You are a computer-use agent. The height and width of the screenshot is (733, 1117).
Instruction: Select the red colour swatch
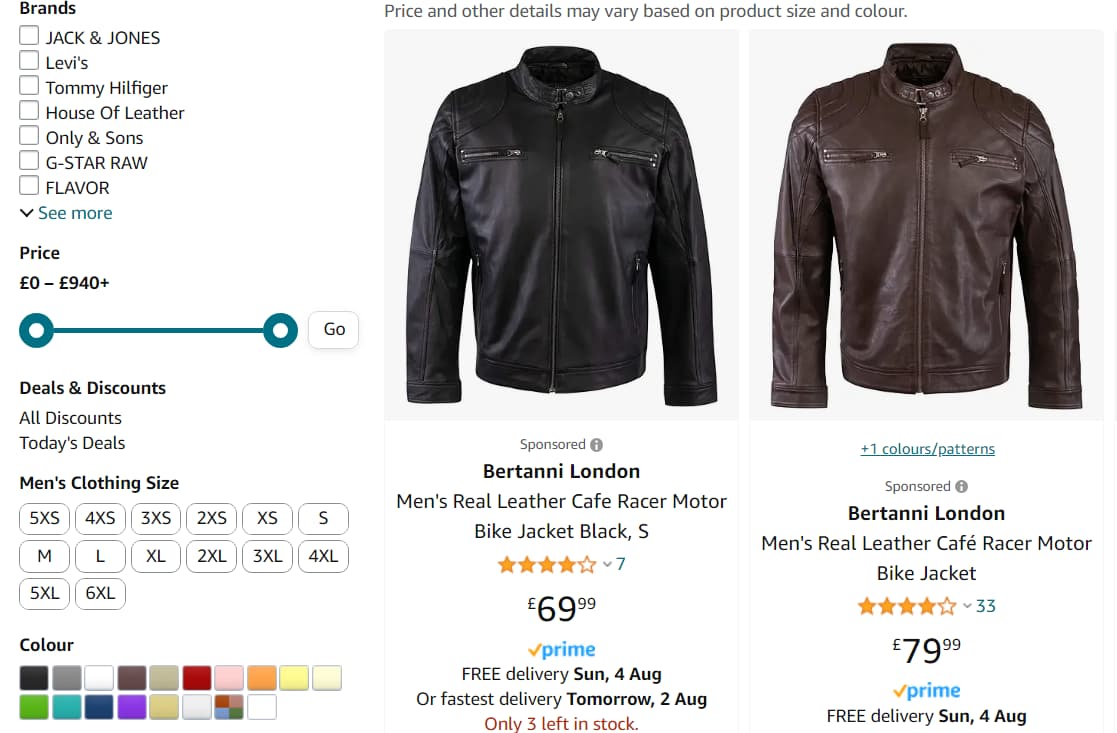pyautogui.click(x=196, y=677)
